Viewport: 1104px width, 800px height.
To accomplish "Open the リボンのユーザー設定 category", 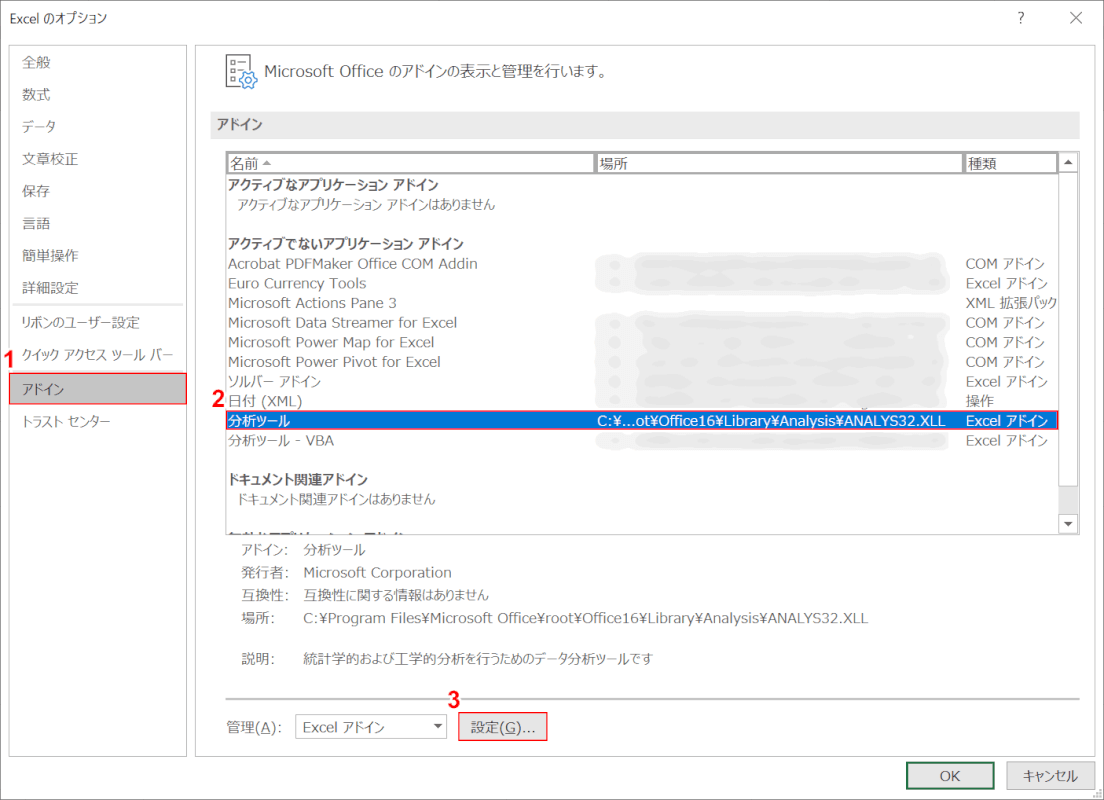I will pyautogui.click(x=81, y=322).
